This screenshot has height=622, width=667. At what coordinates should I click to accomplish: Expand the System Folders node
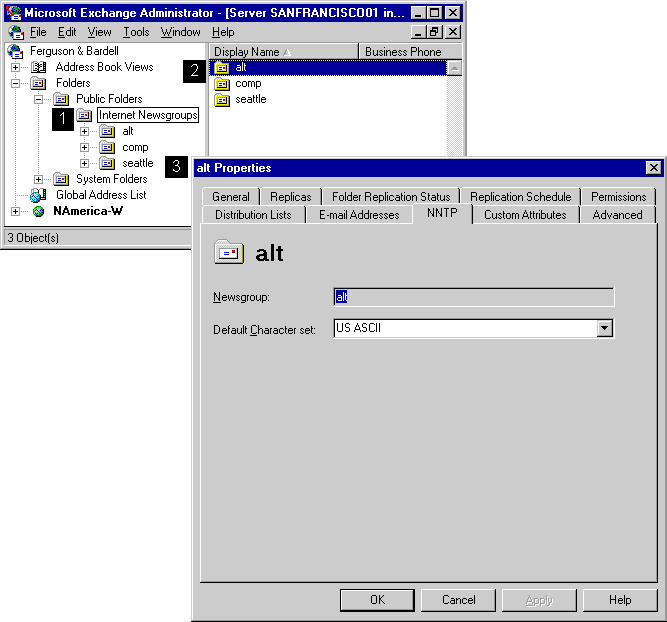[38, 180]
